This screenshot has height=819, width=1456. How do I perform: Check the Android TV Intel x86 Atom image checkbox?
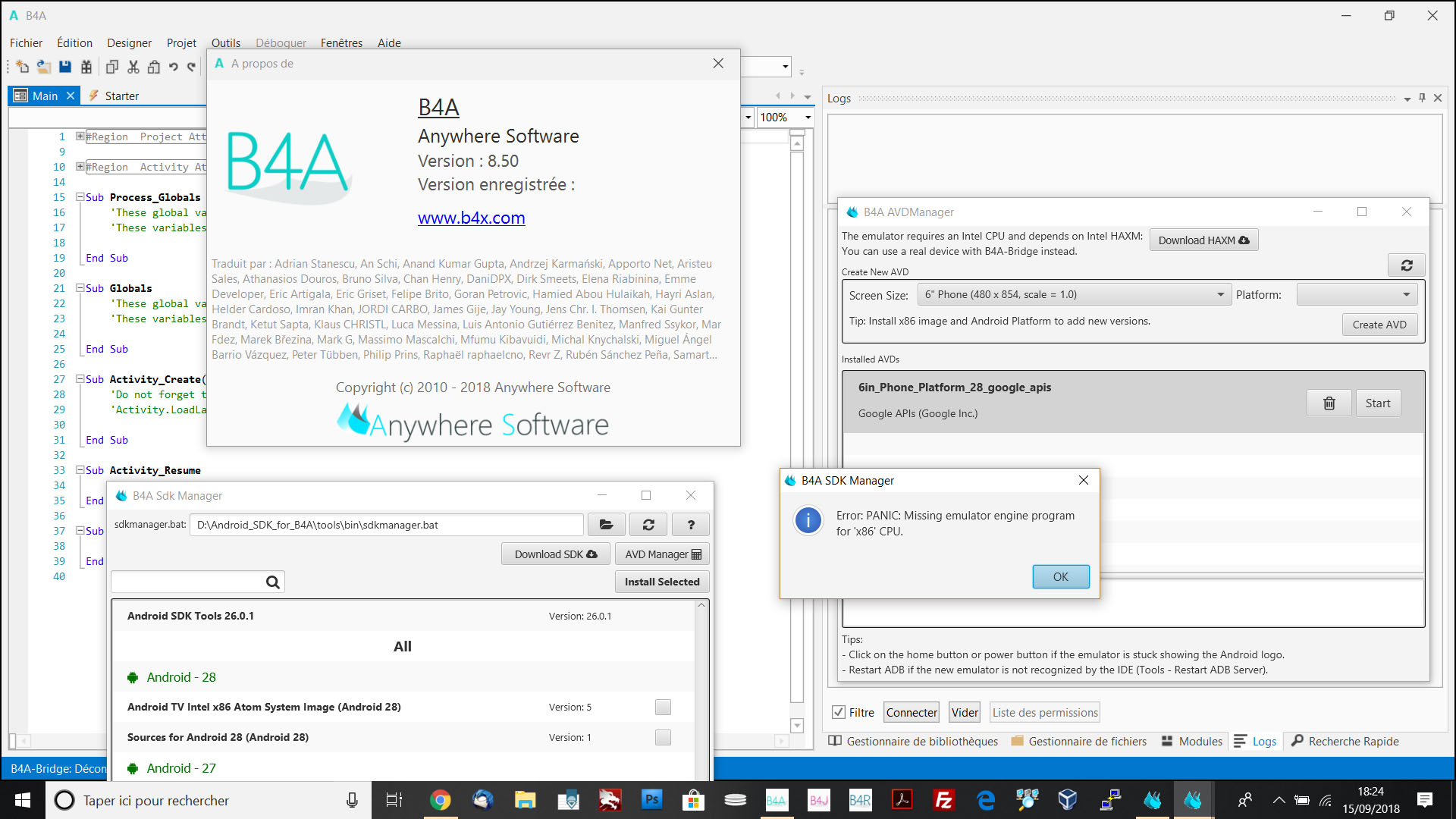(663, 707)
